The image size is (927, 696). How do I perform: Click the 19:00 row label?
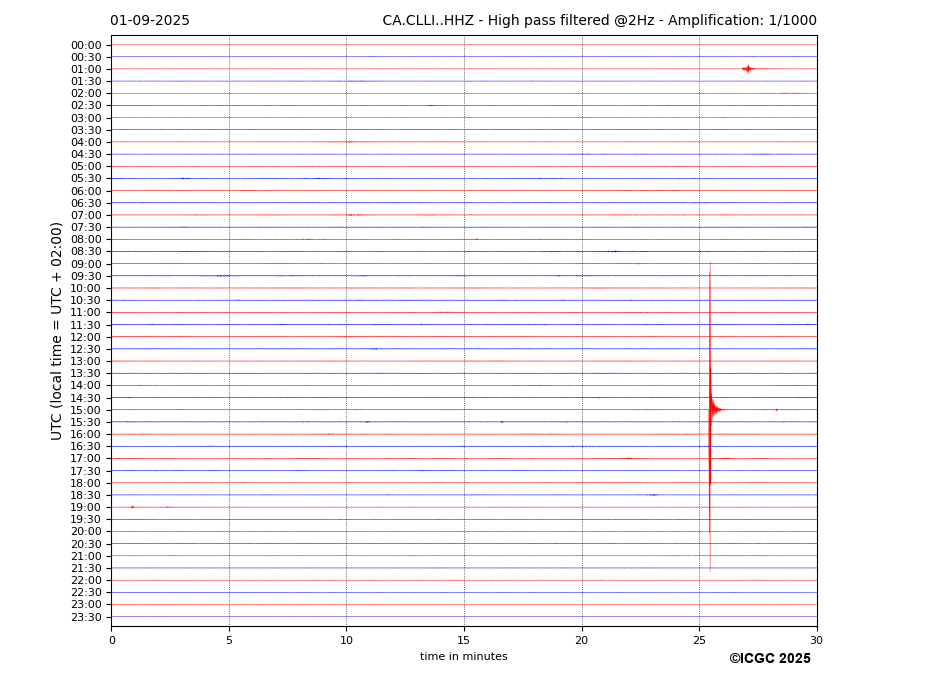pyautogui.click(x=86, y=507)
